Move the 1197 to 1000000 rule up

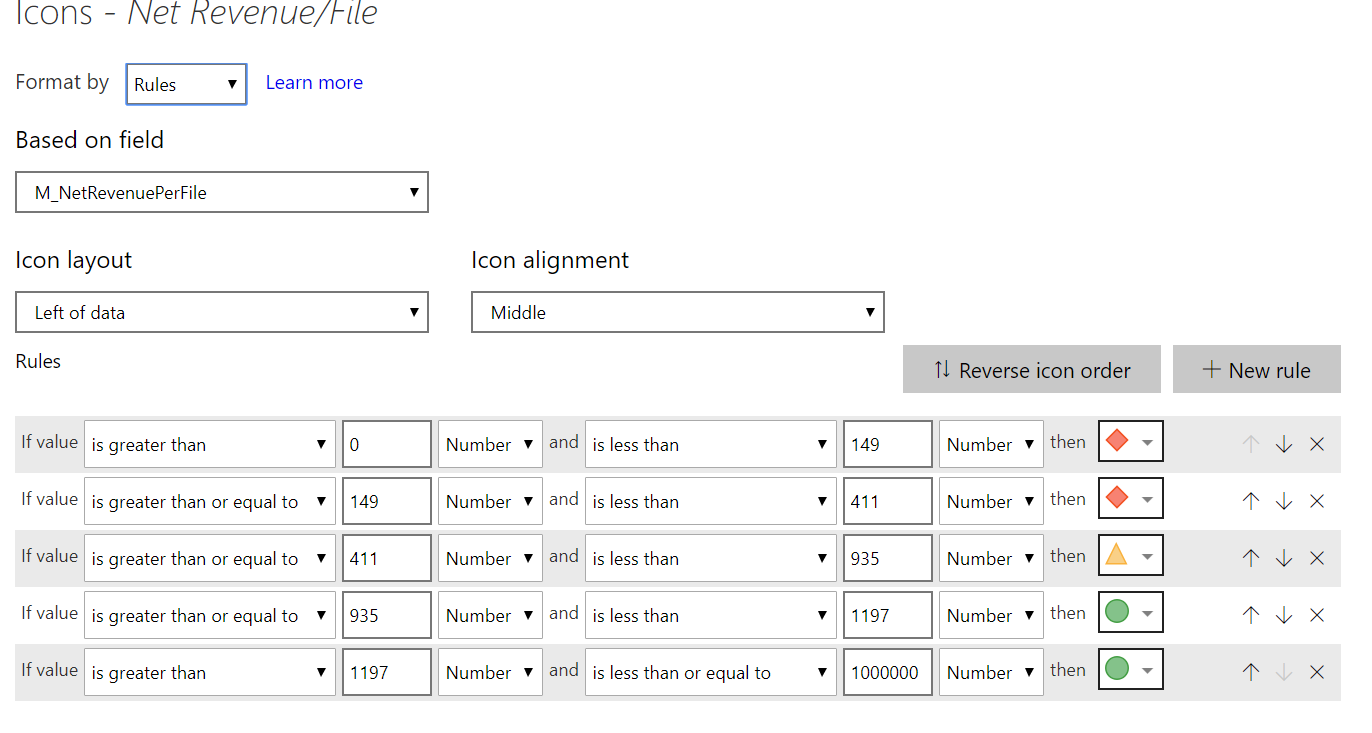pos(1250,672)
